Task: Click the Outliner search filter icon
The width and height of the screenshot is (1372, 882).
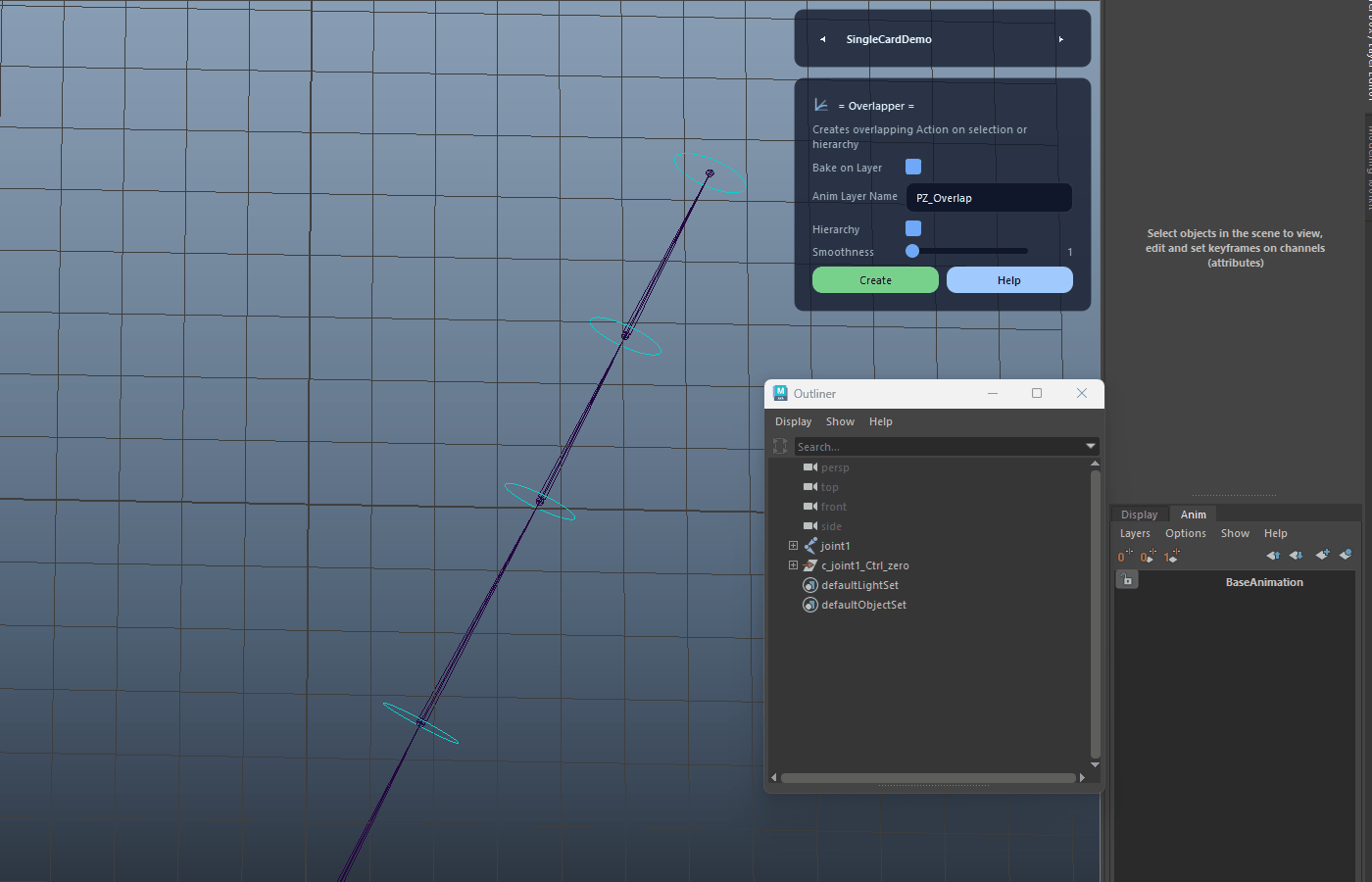Action: coord(780,446)
